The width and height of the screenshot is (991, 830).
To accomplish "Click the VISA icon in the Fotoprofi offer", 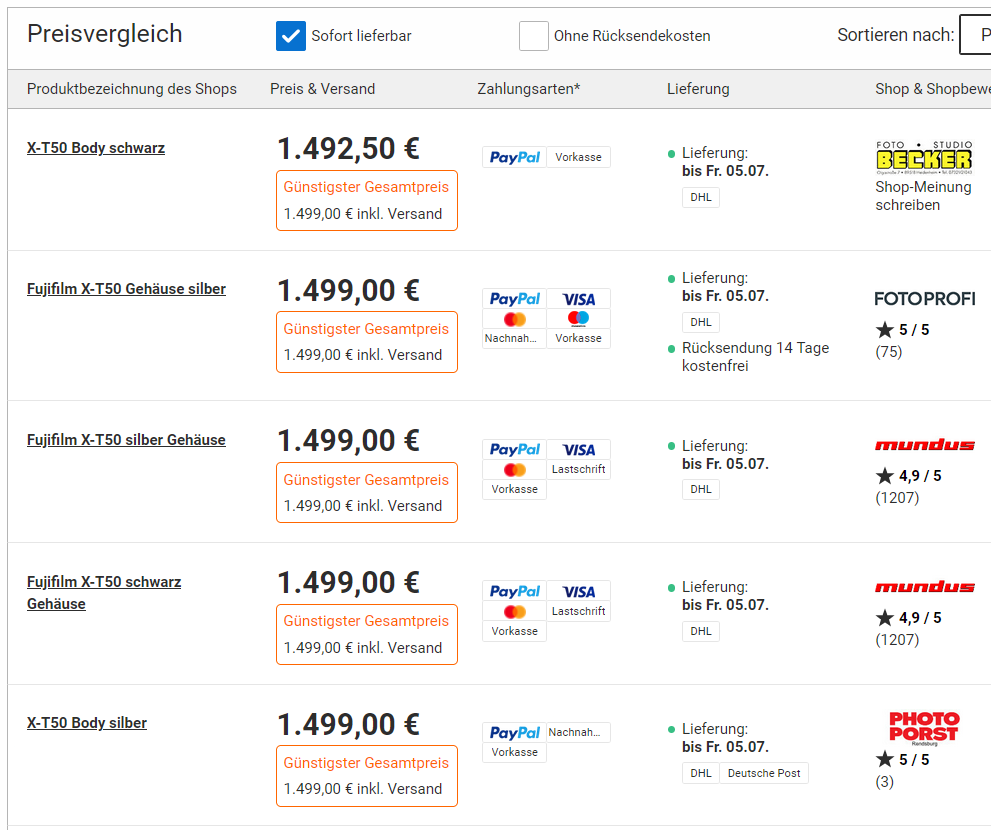I will click(578, 299).
